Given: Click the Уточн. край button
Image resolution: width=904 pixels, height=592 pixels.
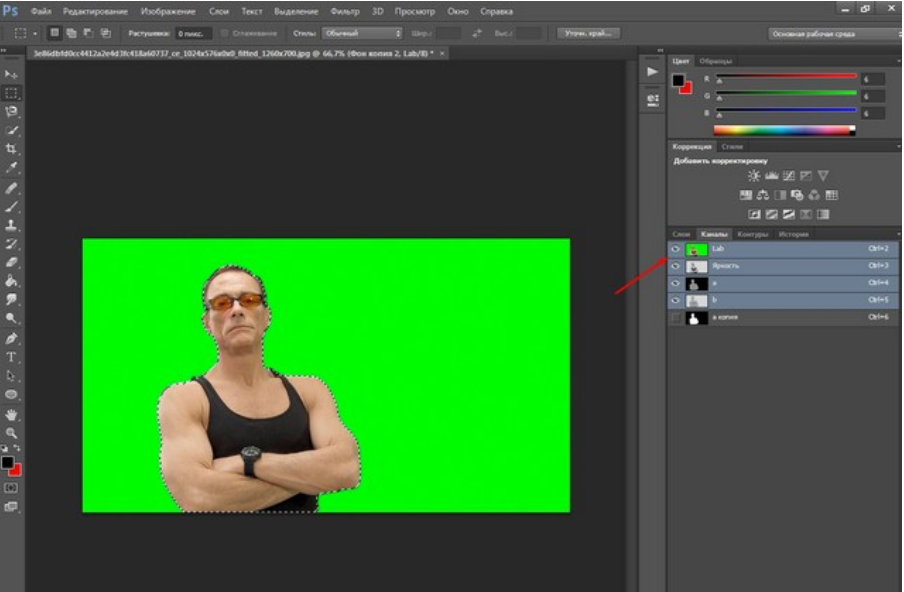Looking at the screenshot, I should tap(587, 33).
